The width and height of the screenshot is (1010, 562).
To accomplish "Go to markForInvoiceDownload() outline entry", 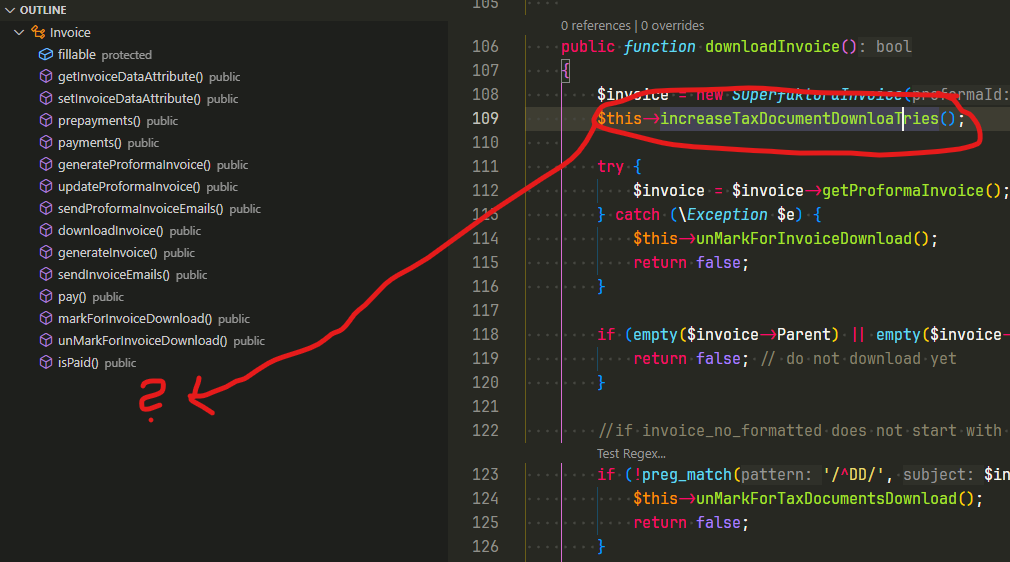I will pyautogui.click(x=134, y=319).
